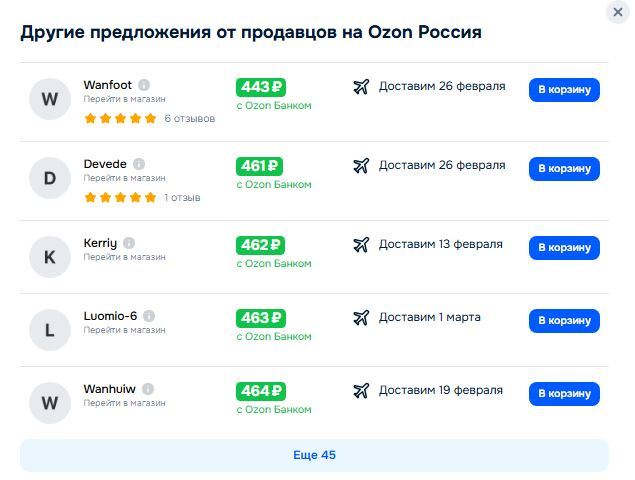This screenshot has width=635, height=480.
Task: Add Wanfoot offer to cart
Action: (x=564, y=90)
